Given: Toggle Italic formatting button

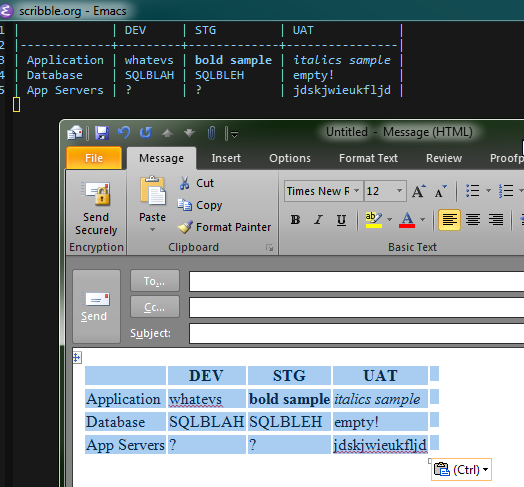Looking at the screenshot, I should (x=318, y=220).
